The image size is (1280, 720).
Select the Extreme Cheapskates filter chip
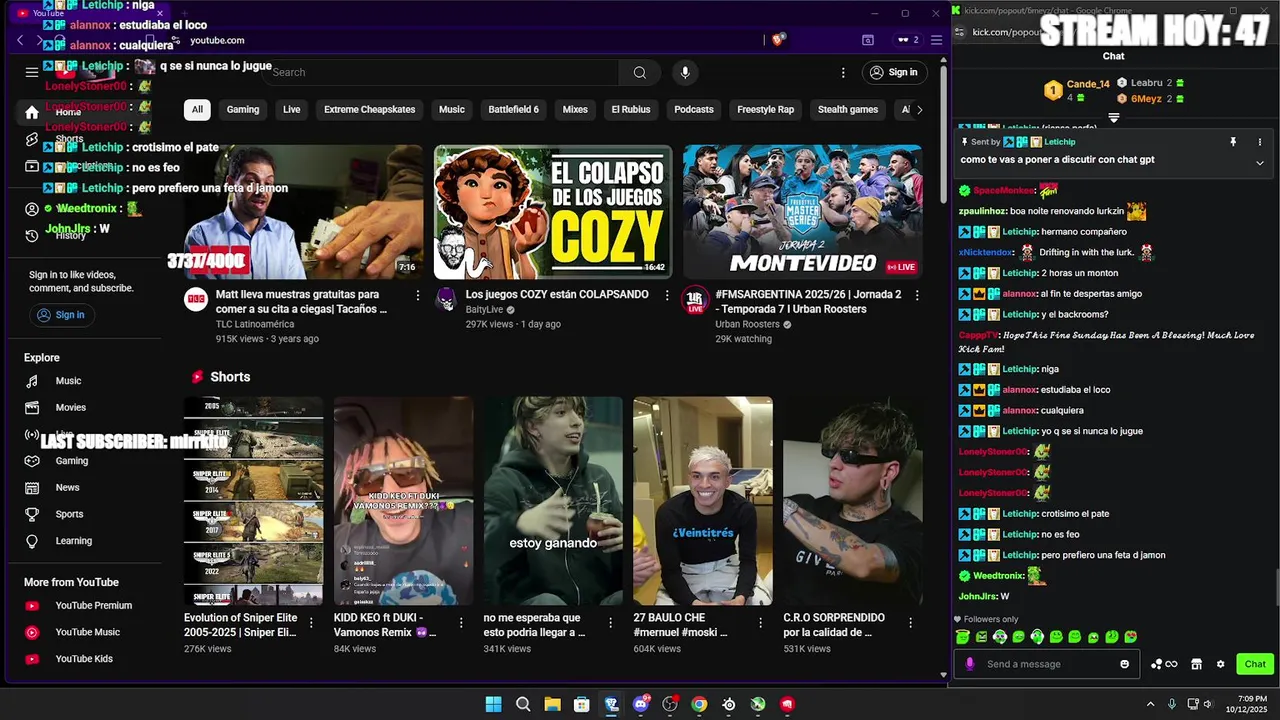click(x=369, y=109)
